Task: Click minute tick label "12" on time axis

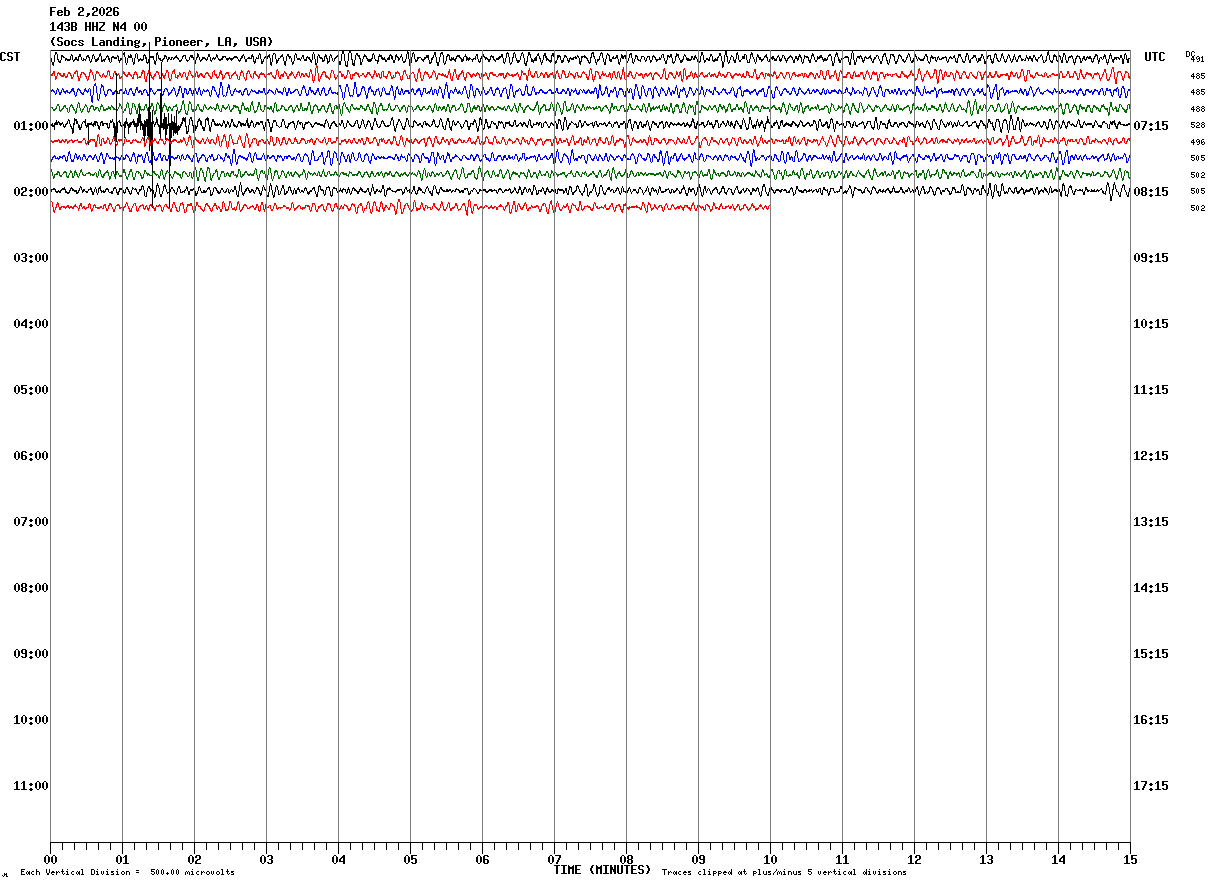Action: 914,860
